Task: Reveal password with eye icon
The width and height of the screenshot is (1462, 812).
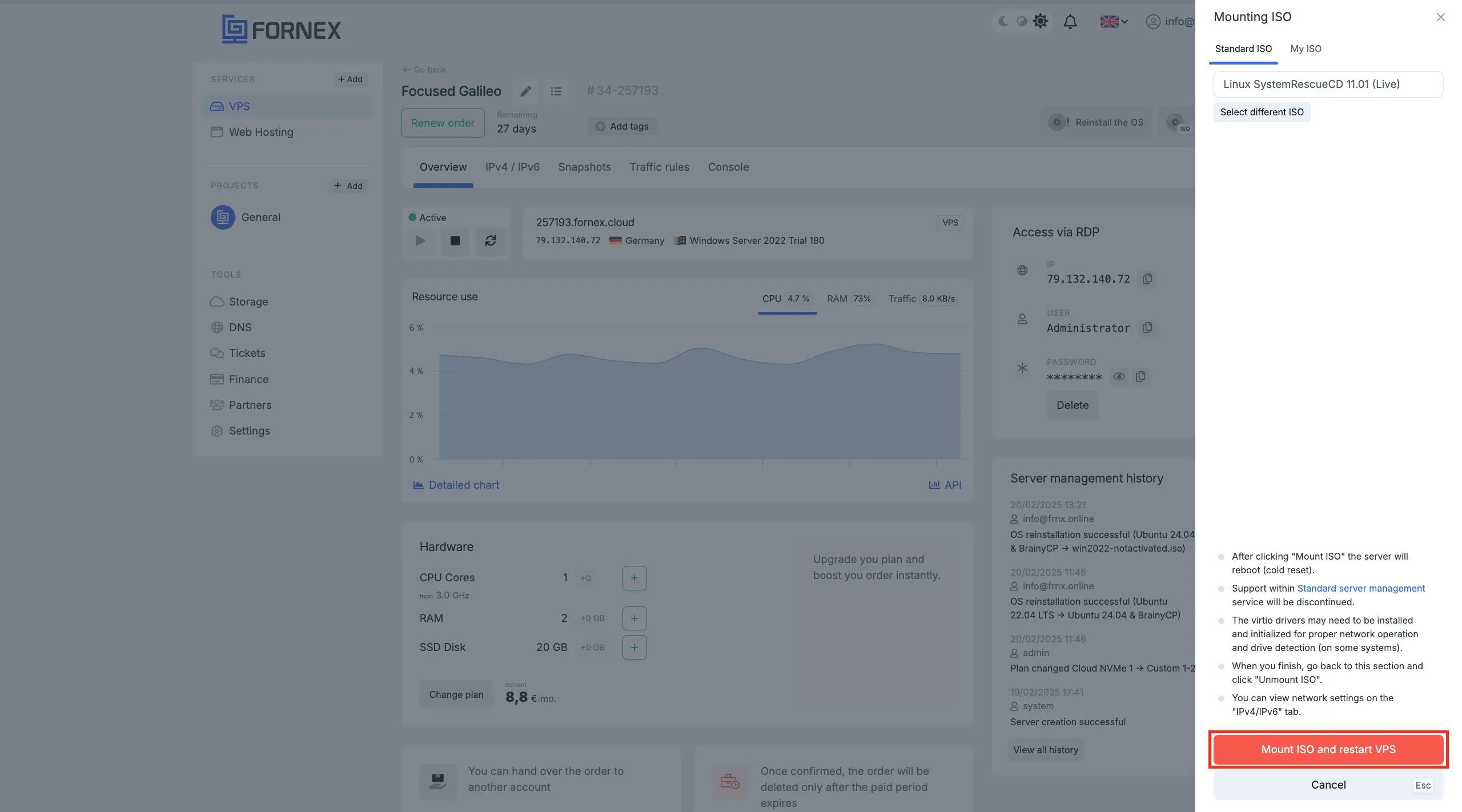Action: tap(1119, 376)
